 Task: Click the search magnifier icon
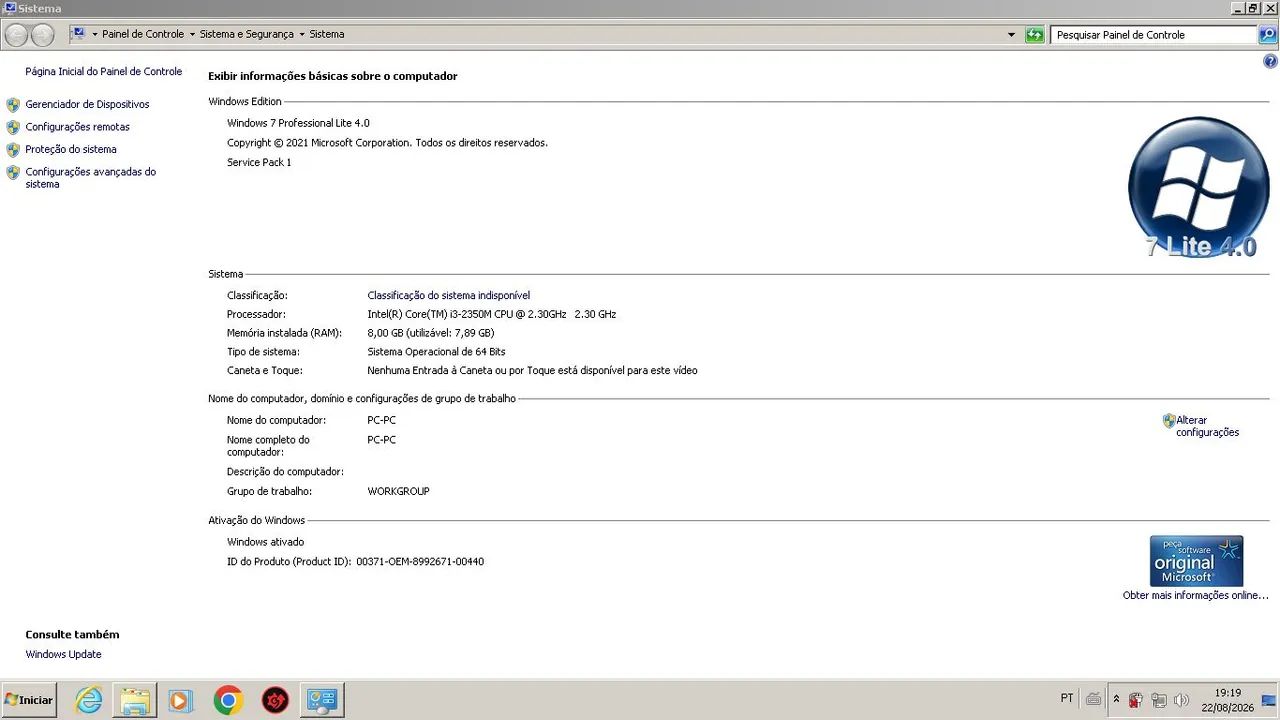tap(1267, 35)
